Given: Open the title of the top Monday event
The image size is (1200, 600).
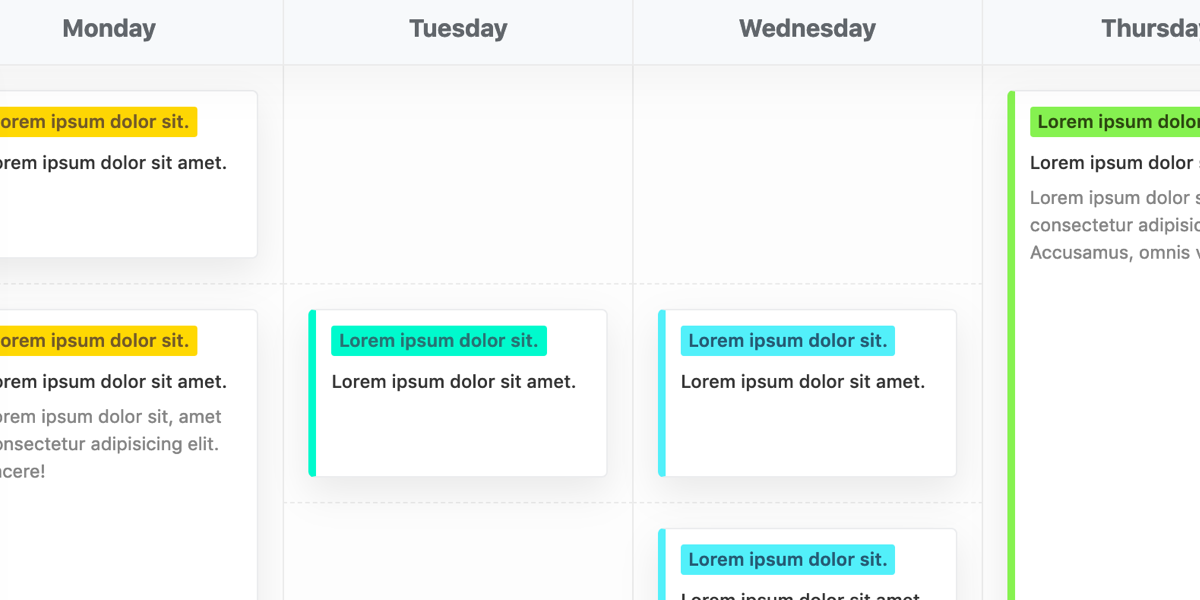Looking at the screenshot, I should [x=110, y=163].
